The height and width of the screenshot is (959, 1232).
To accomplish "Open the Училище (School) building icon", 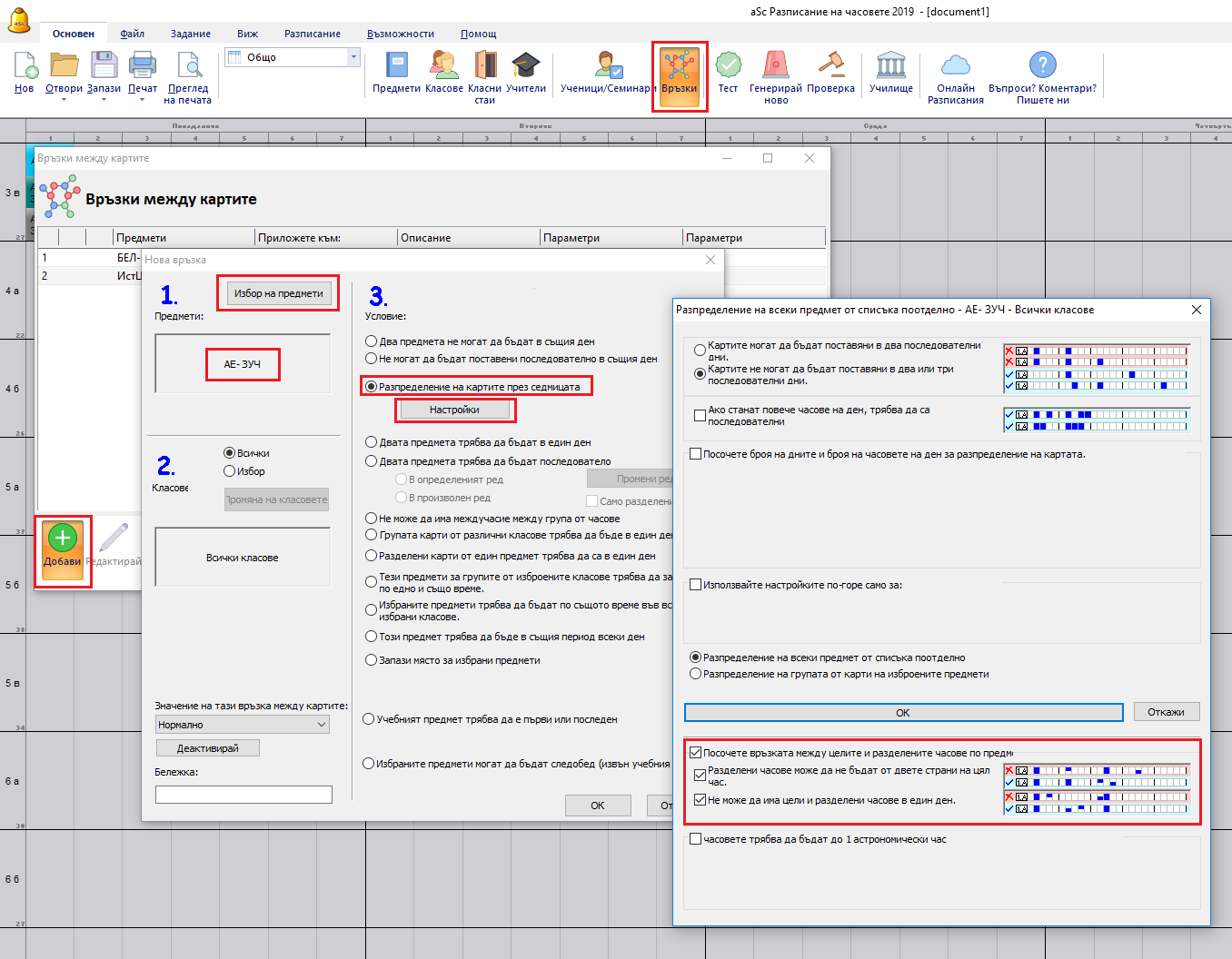I will click(890, 66).
